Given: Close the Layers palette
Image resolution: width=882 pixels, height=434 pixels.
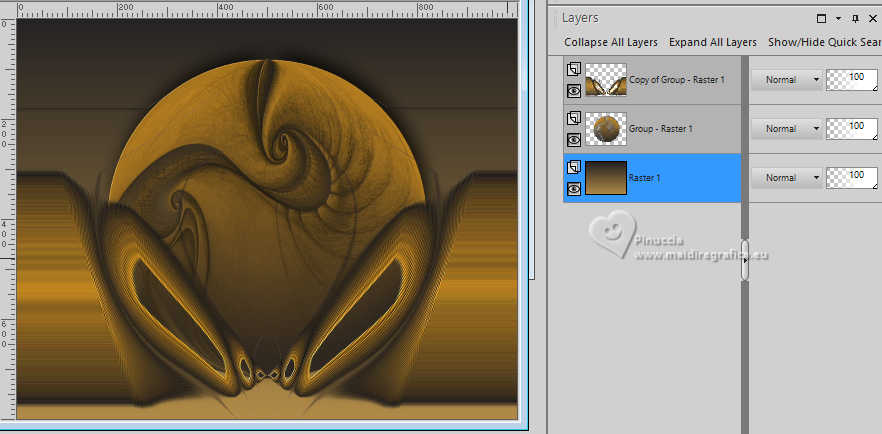Looking at the screenshot, I should 872,19.
